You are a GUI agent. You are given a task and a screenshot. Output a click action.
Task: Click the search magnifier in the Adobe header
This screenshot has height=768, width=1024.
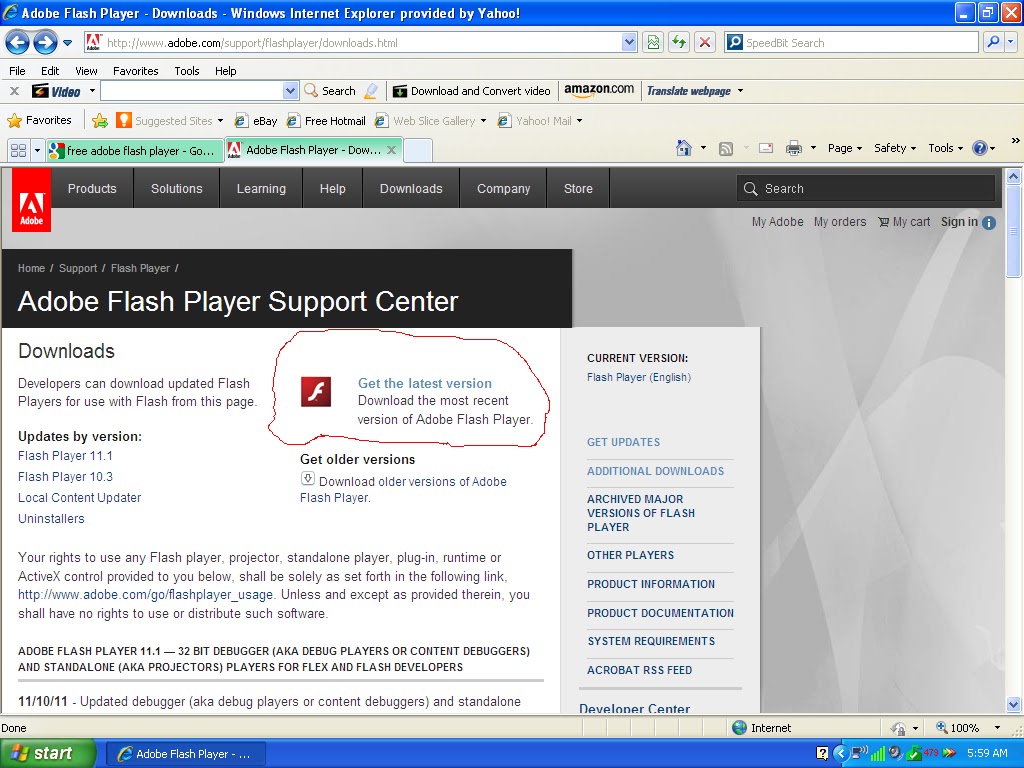pos(750,188)
